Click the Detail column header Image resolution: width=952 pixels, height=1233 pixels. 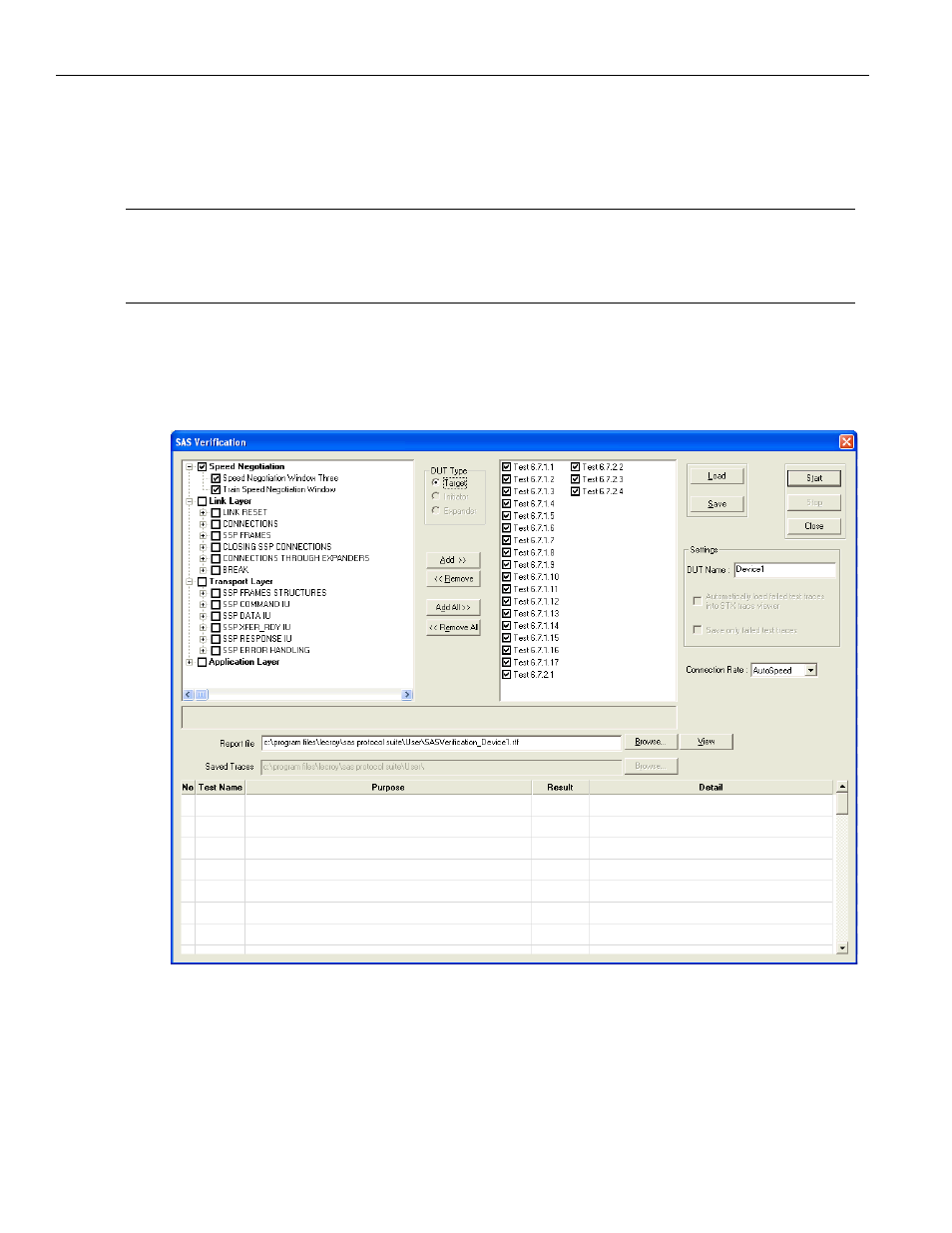click(x=711, y=788)
